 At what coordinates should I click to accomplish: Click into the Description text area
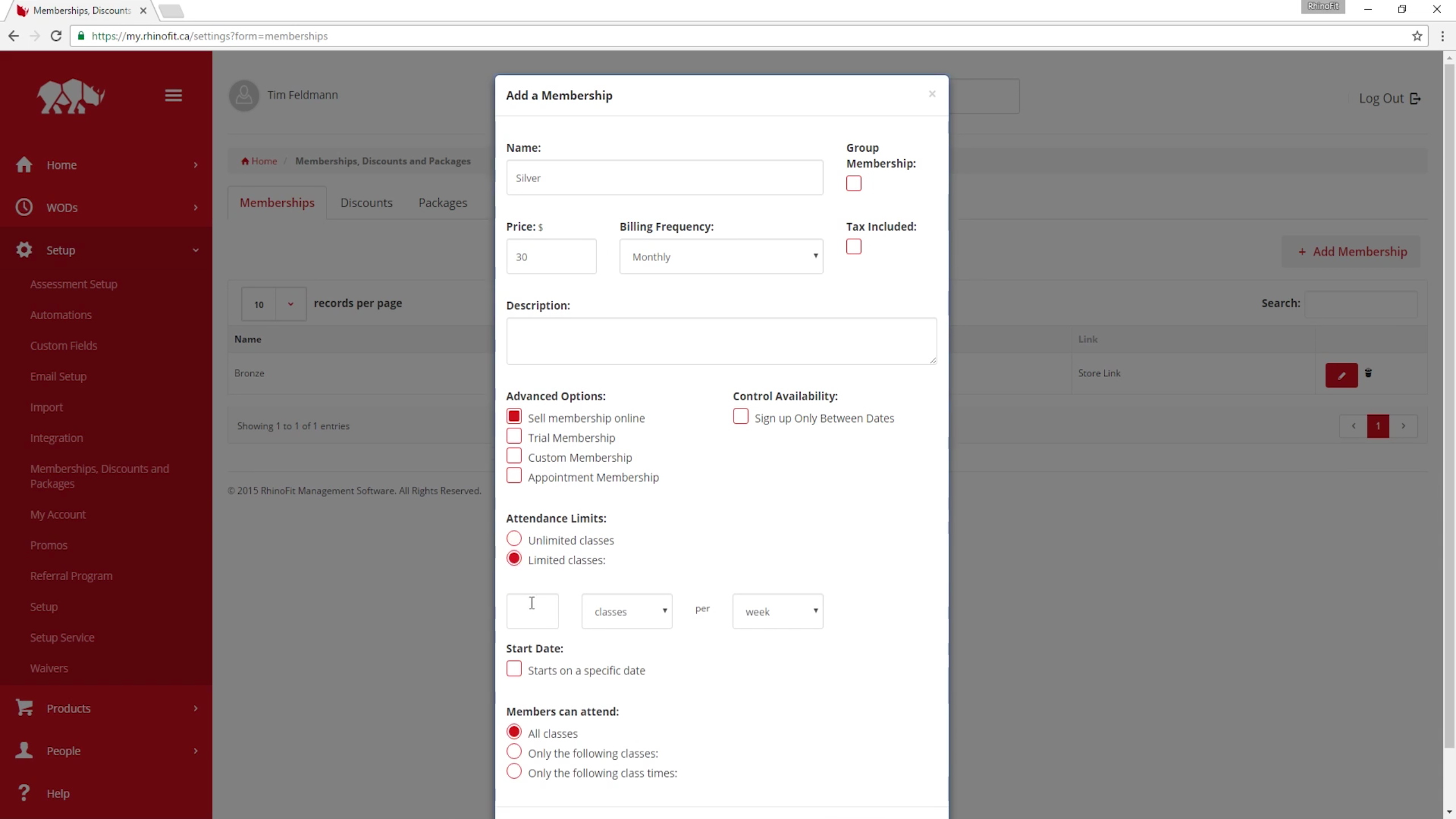coord(721,341)
